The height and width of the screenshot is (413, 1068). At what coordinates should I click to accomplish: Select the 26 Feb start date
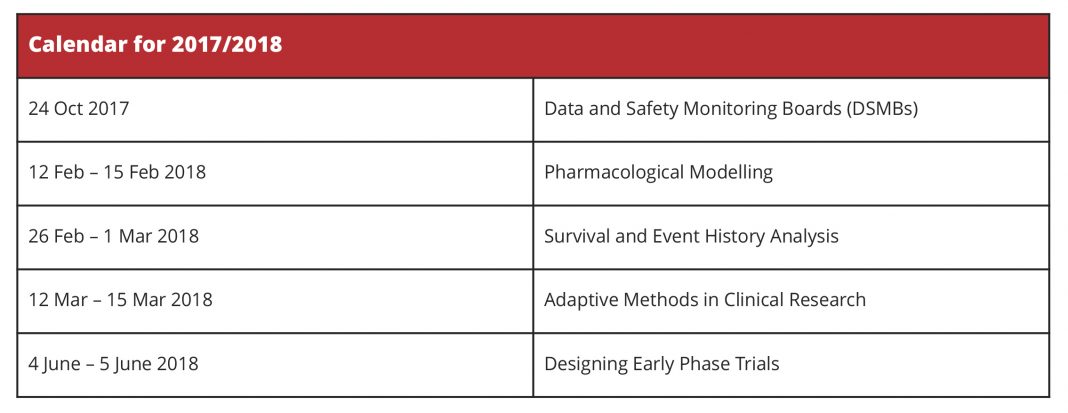[57, 236]
